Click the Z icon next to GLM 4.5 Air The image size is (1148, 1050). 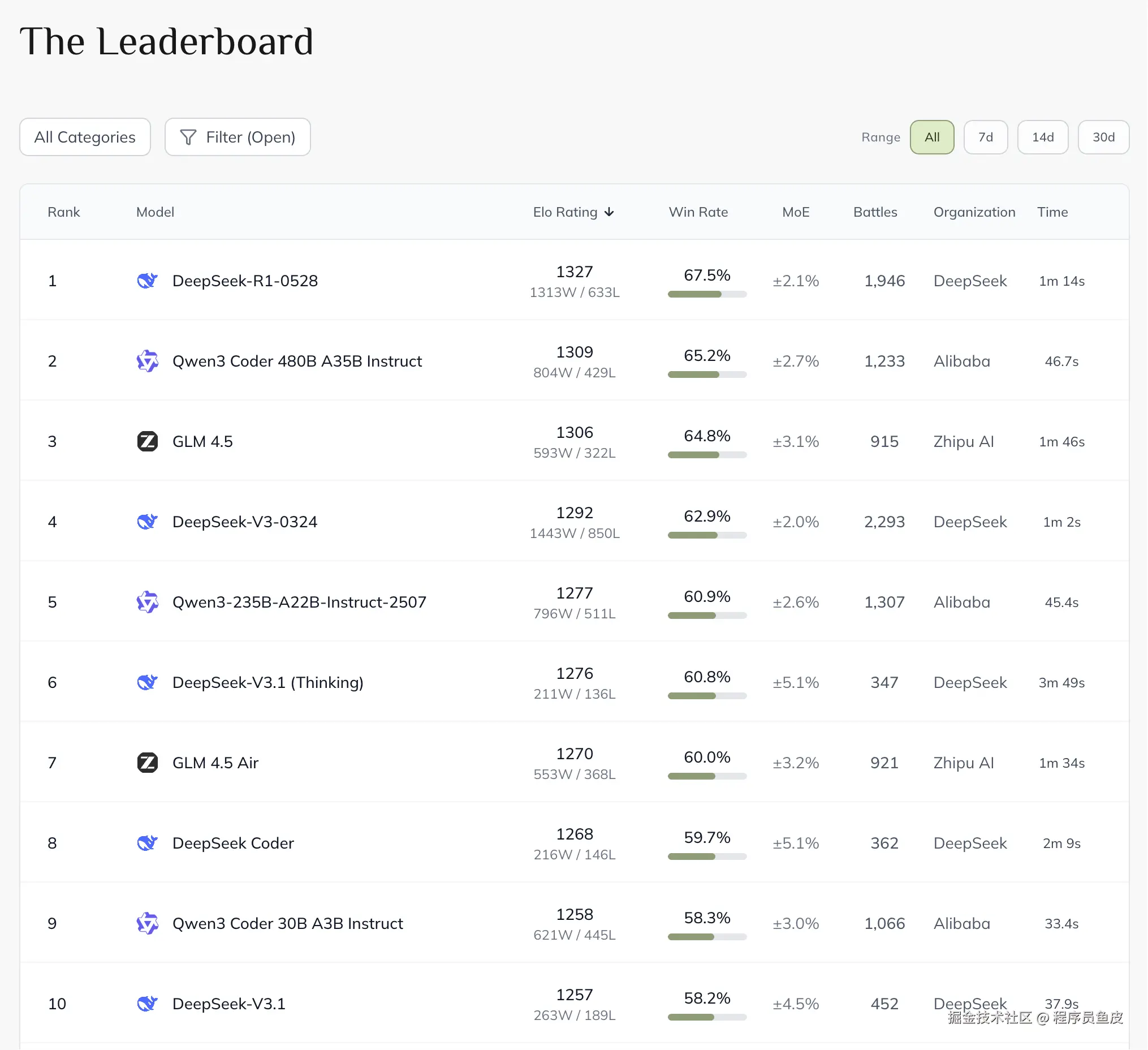pos(147,763)
